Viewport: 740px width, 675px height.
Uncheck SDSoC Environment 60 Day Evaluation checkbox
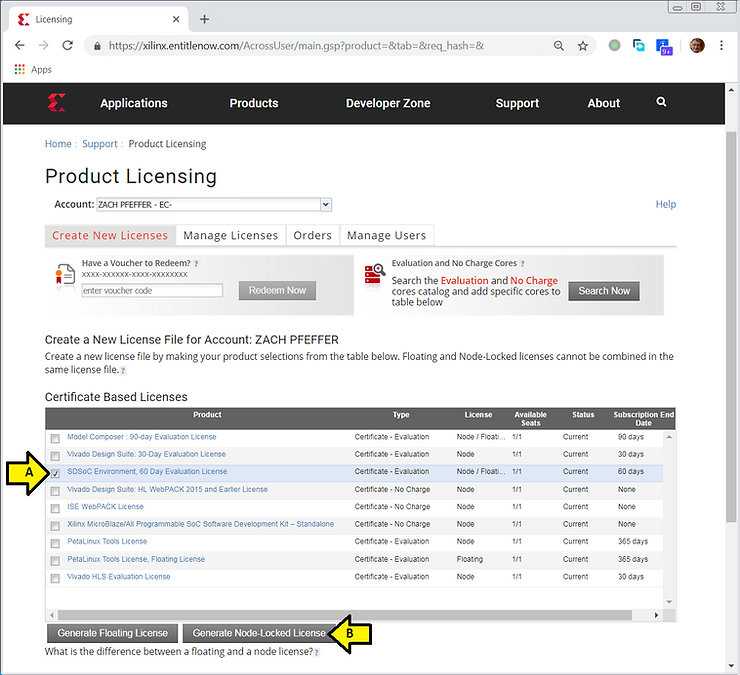pyautogui.click(x=56, y=472)
